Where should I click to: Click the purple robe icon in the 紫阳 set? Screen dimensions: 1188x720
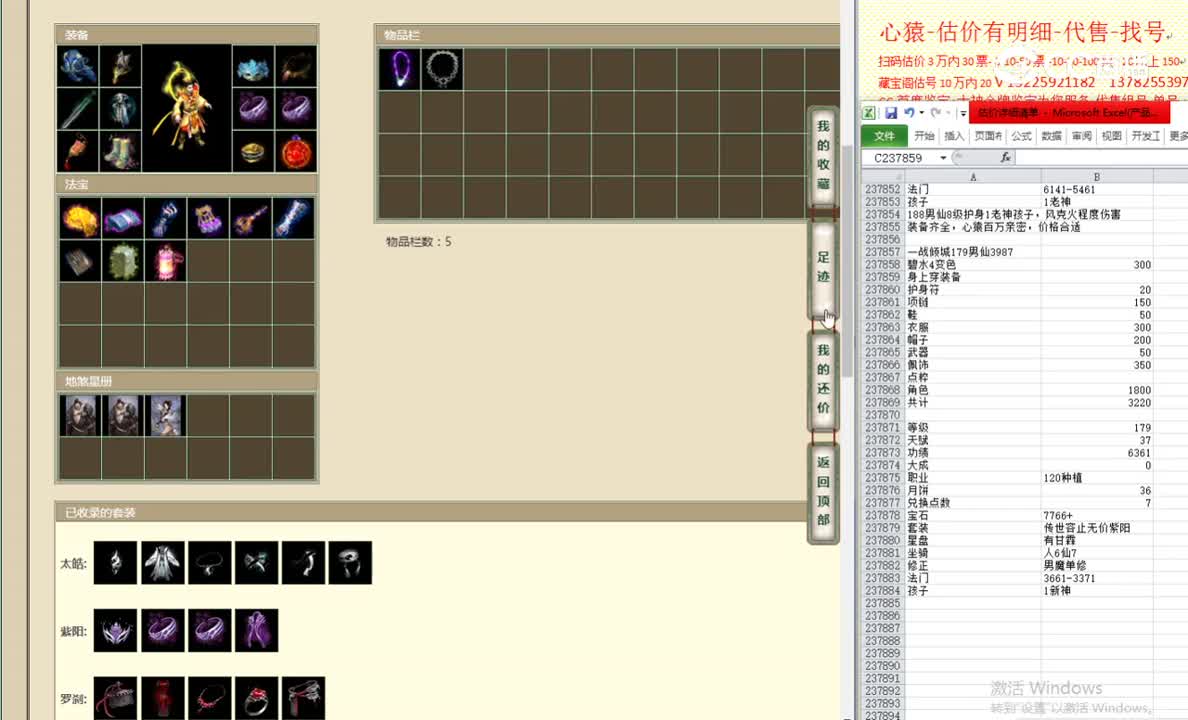coord(257,630)
